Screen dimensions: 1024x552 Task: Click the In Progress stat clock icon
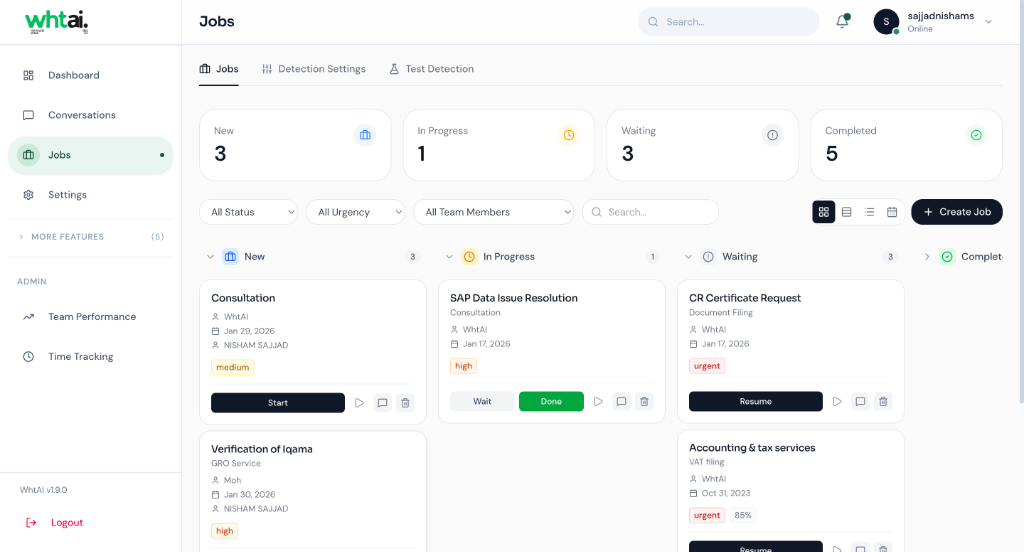(569, 135)
